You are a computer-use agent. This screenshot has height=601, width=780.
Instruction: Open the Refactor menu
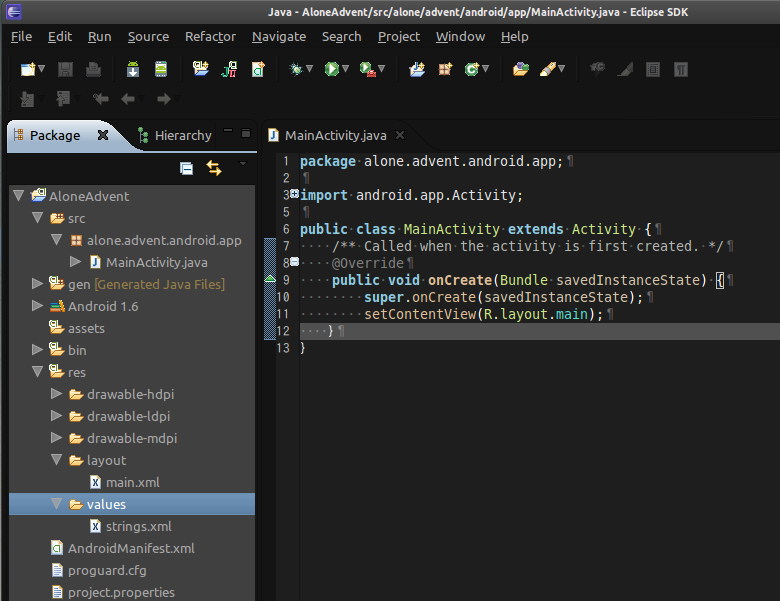click(x=210, y=37)
